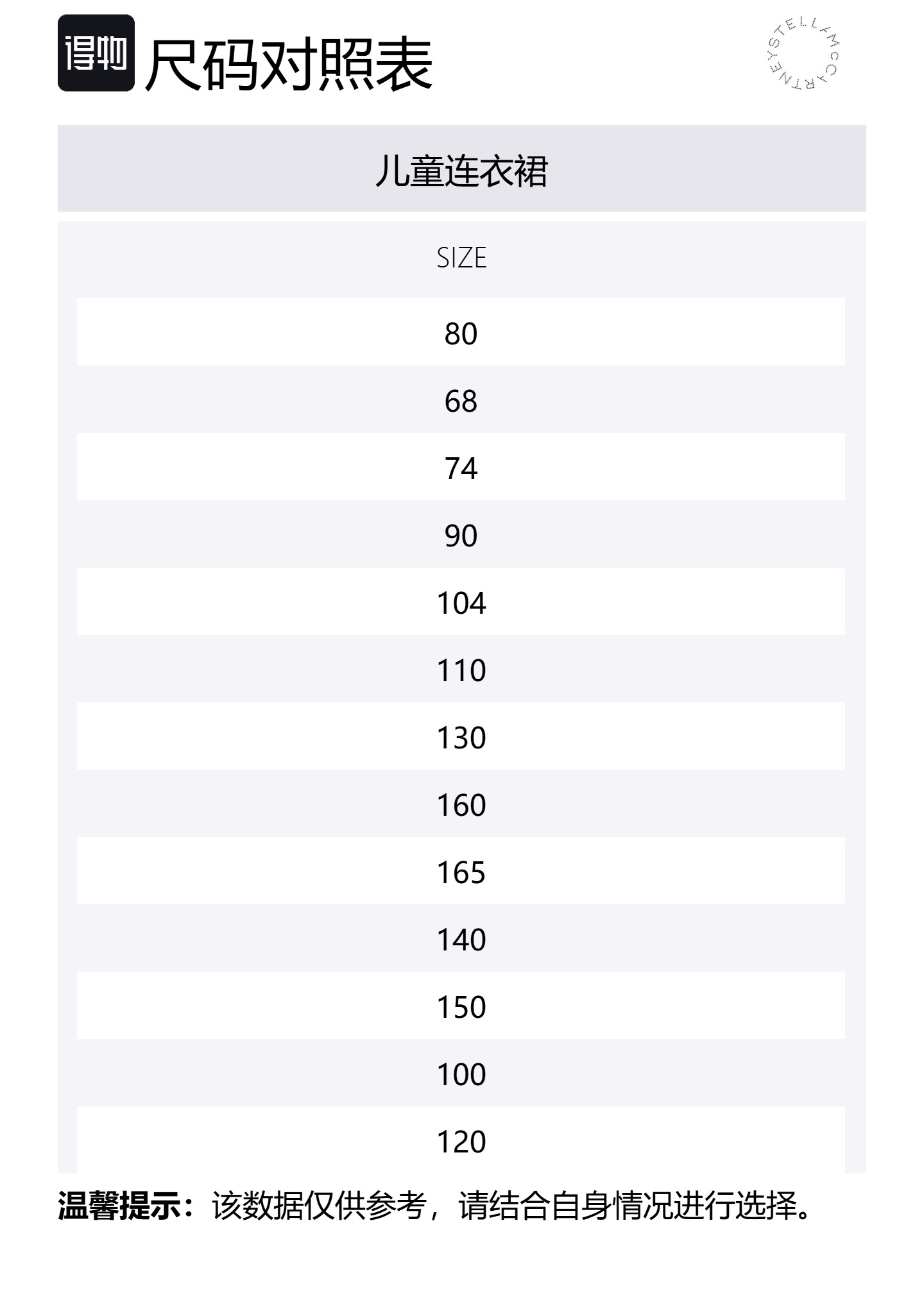This screenshot has height=1316, width=924.
Task: Pick the size 74 row
Action: click(x=461, y=468)
